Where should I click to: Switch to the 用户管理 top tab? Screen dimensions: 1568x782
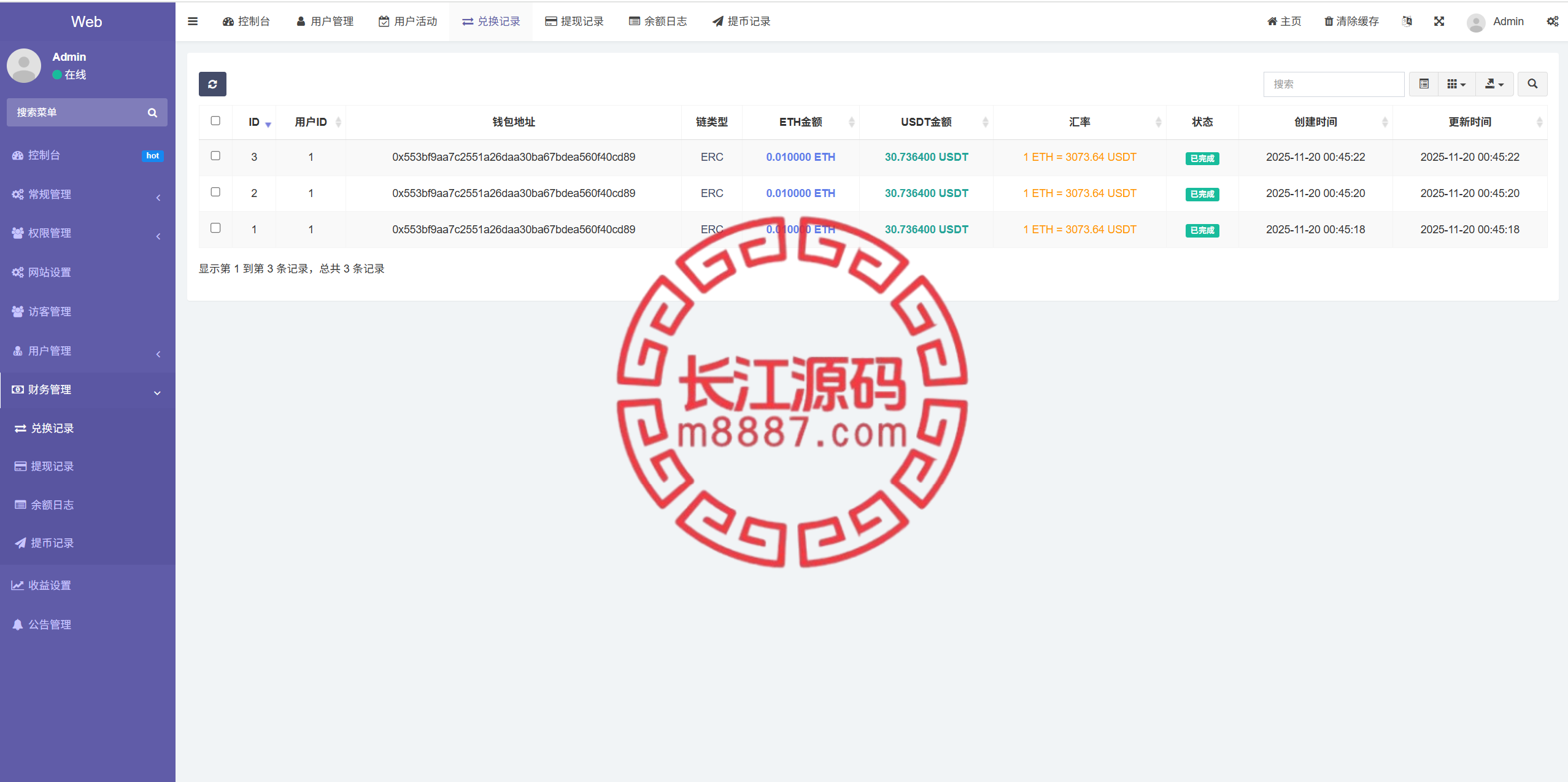tap(325, 21)
